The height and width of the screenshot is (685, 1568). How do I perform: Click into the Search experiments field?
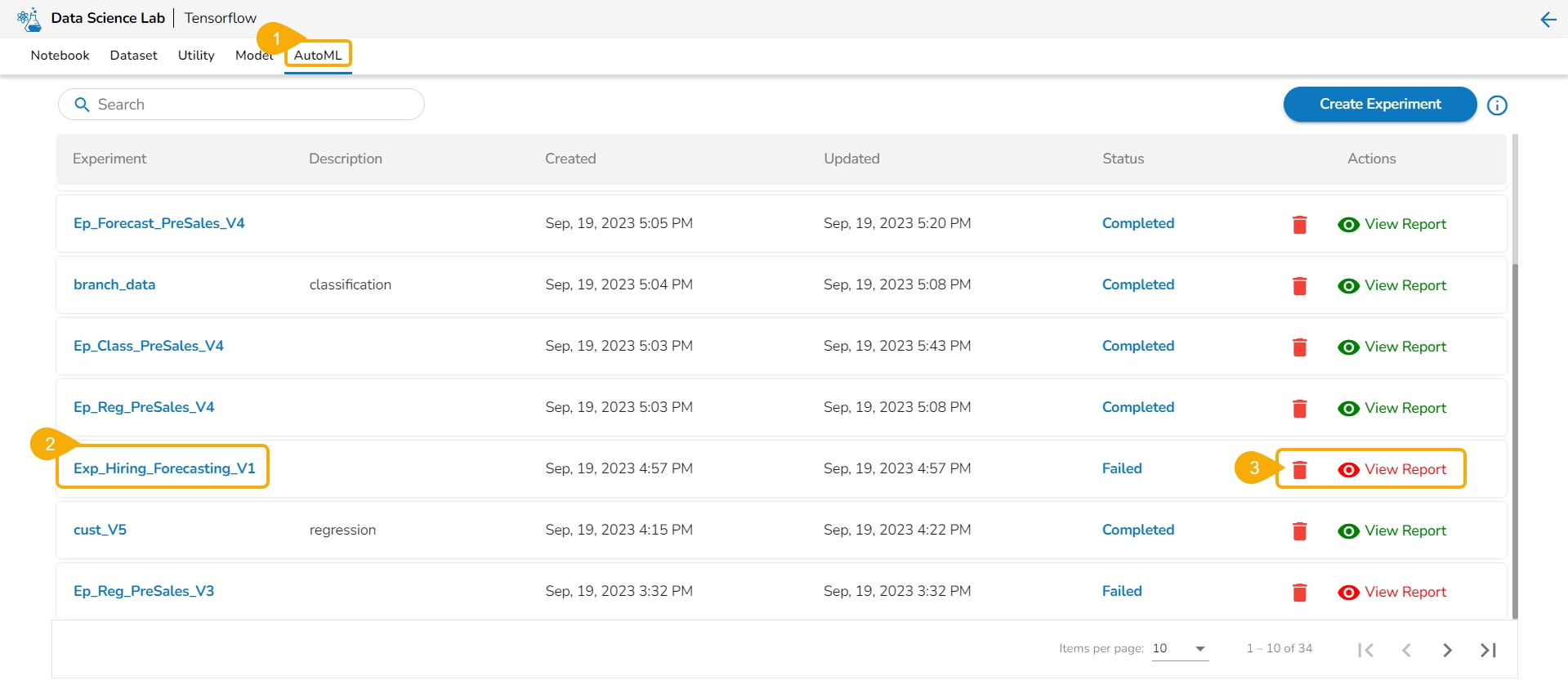click(x=245, y=105)
